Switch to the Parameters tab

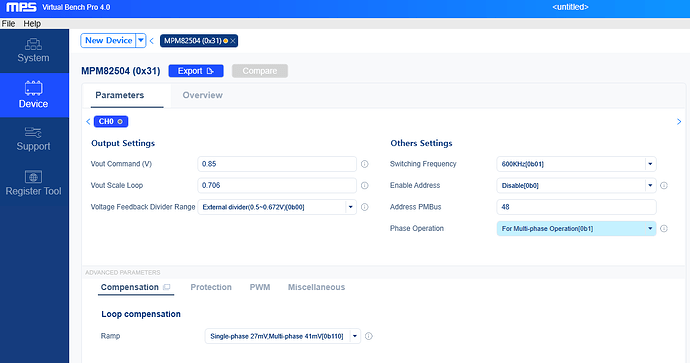120,95
